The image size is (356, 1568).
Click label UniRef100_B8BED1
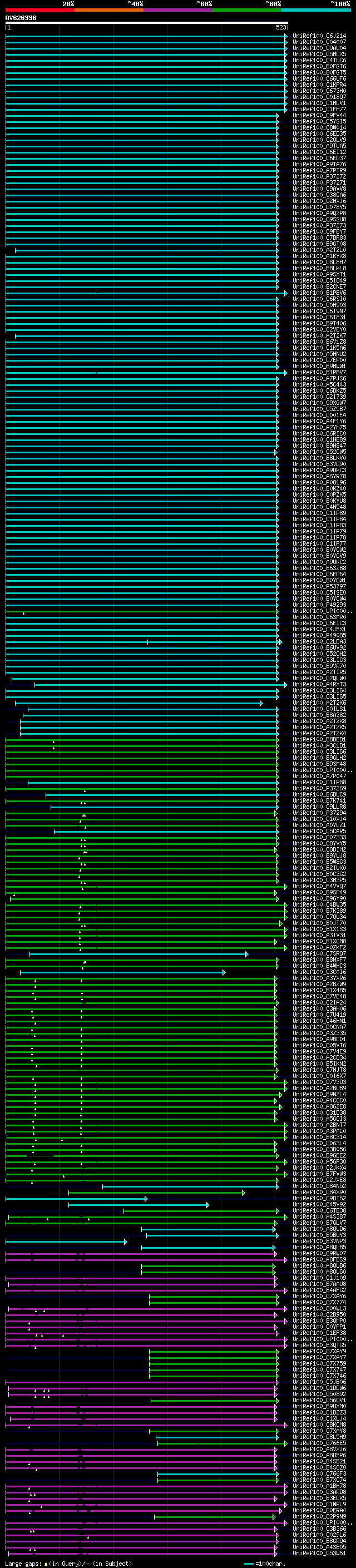click(319, 740)
